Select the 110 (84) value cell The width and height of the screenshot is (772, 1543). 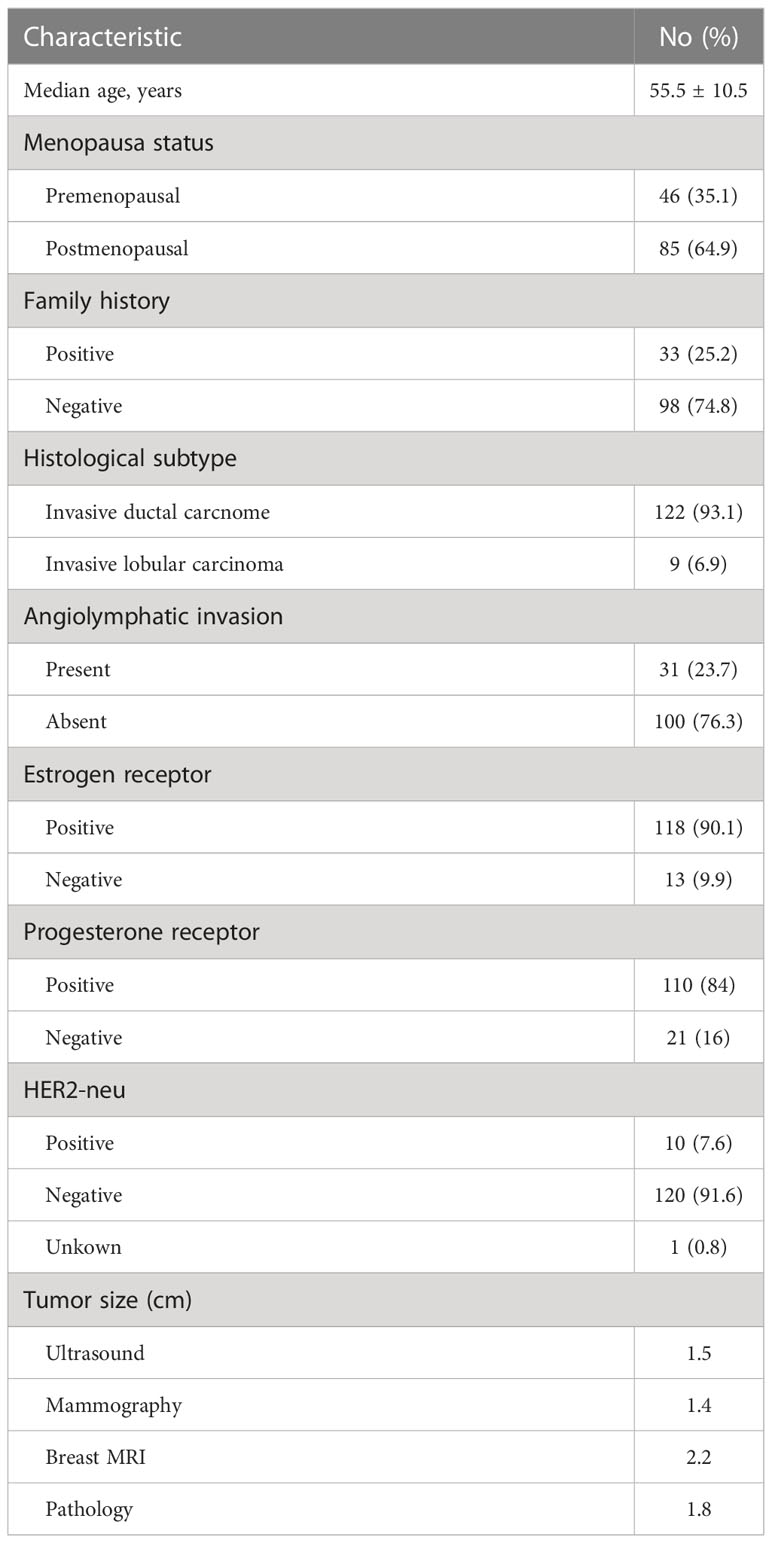click(698, 986)
